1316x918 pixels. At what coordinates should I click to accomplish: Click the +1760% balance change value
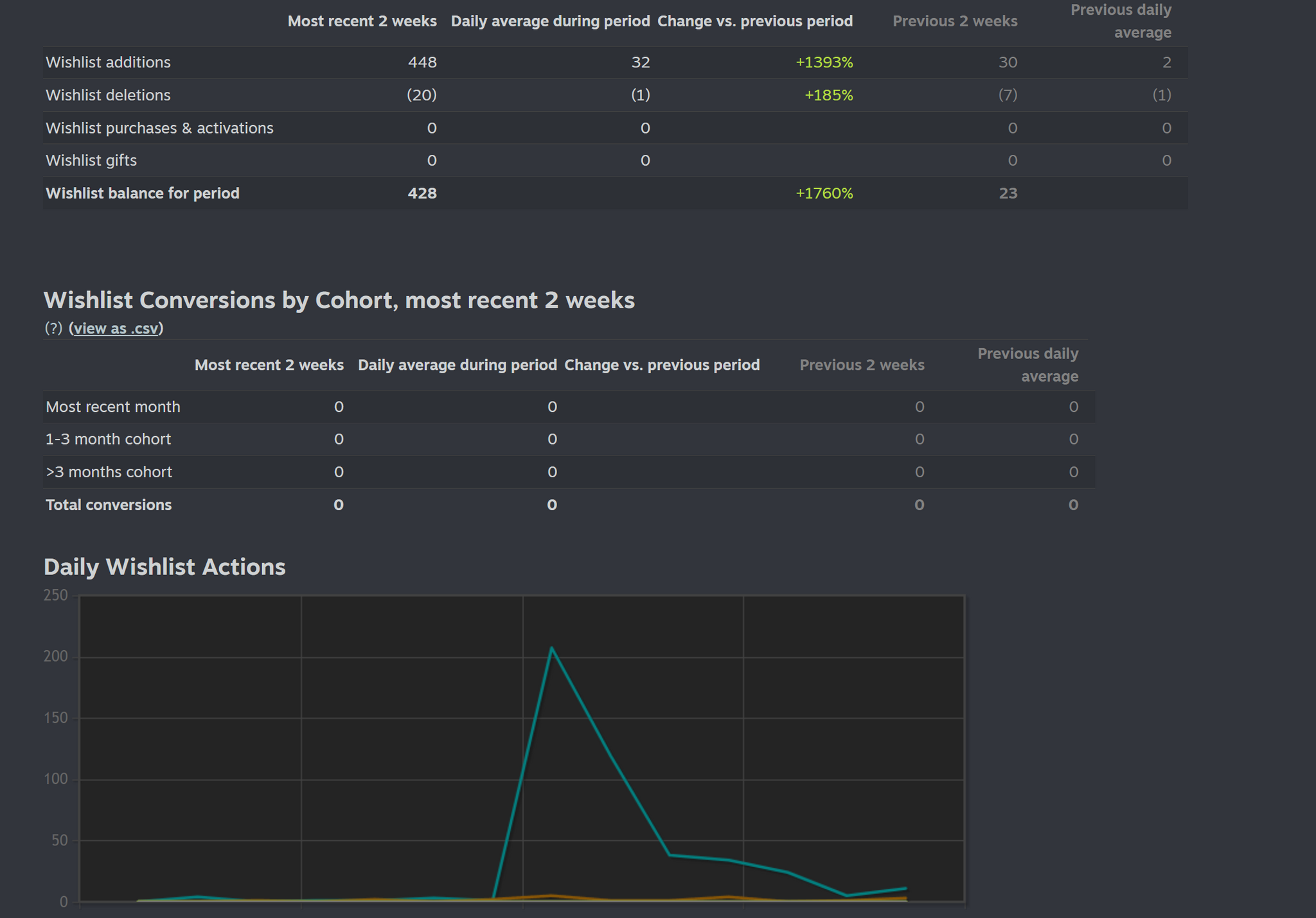[824, 193]
